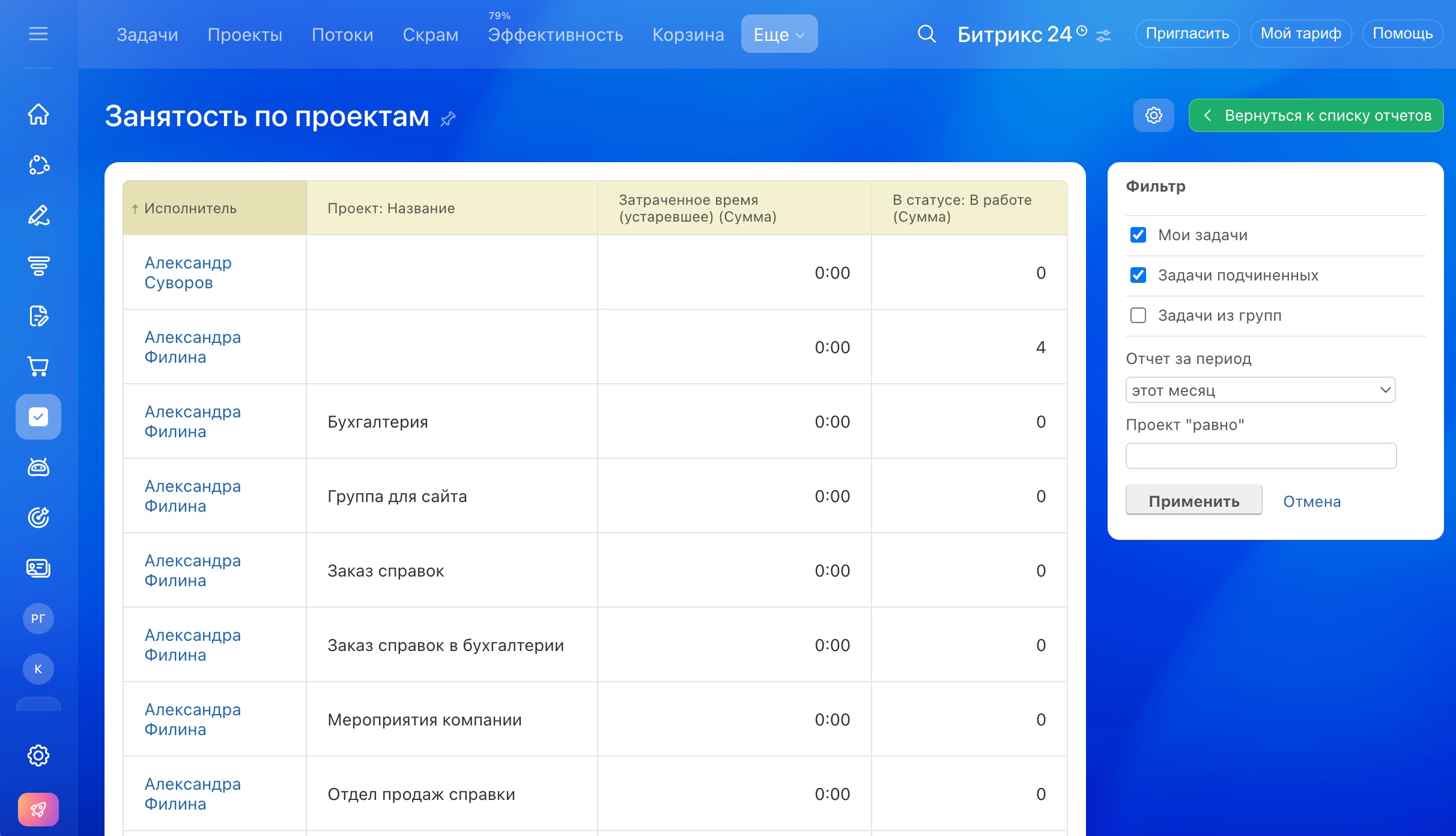
Task: Select the tasks checkmark sidebar icon
Action: [x=38, y=417]
